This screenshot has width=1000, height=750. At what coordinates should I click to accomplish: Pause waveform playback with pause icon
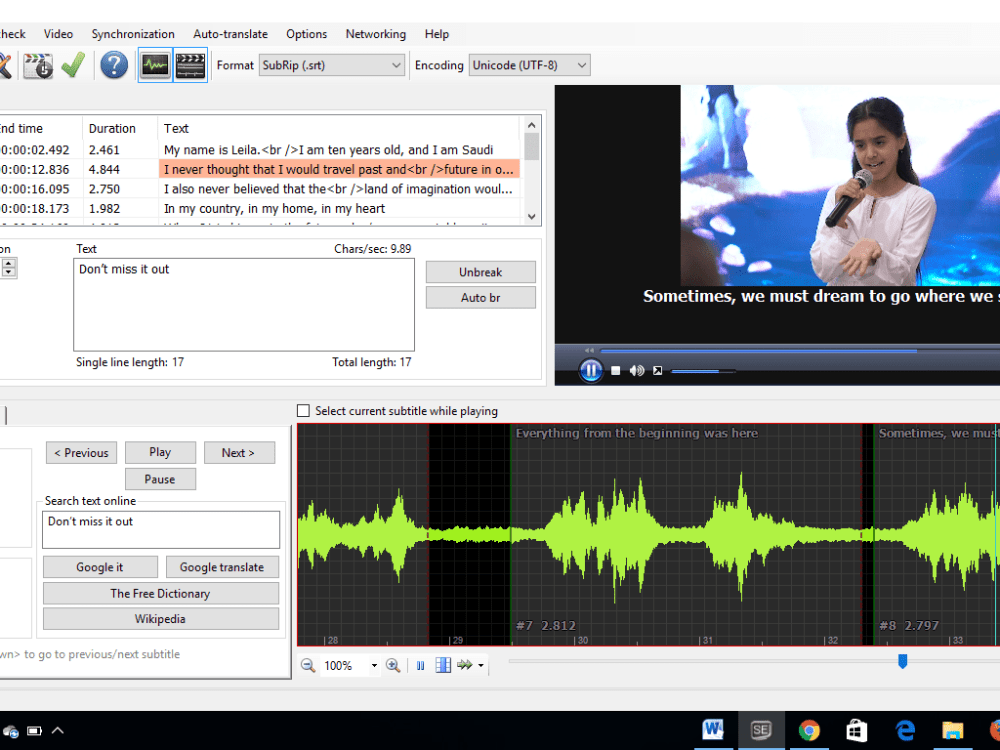click(x=420, y=665)
